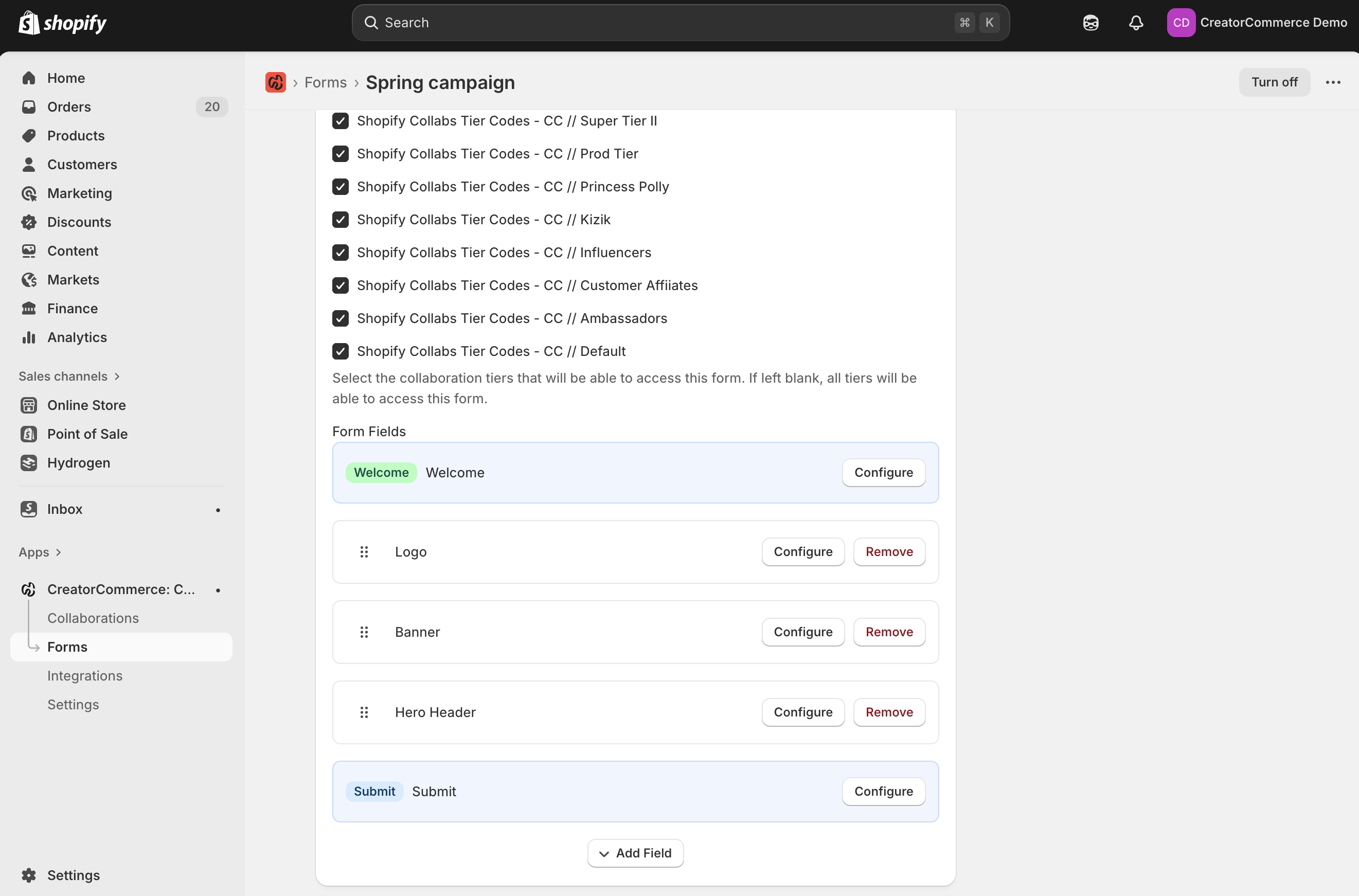Click the Hydrogen channel icon

pyautogui.click(x=29, y=463)
